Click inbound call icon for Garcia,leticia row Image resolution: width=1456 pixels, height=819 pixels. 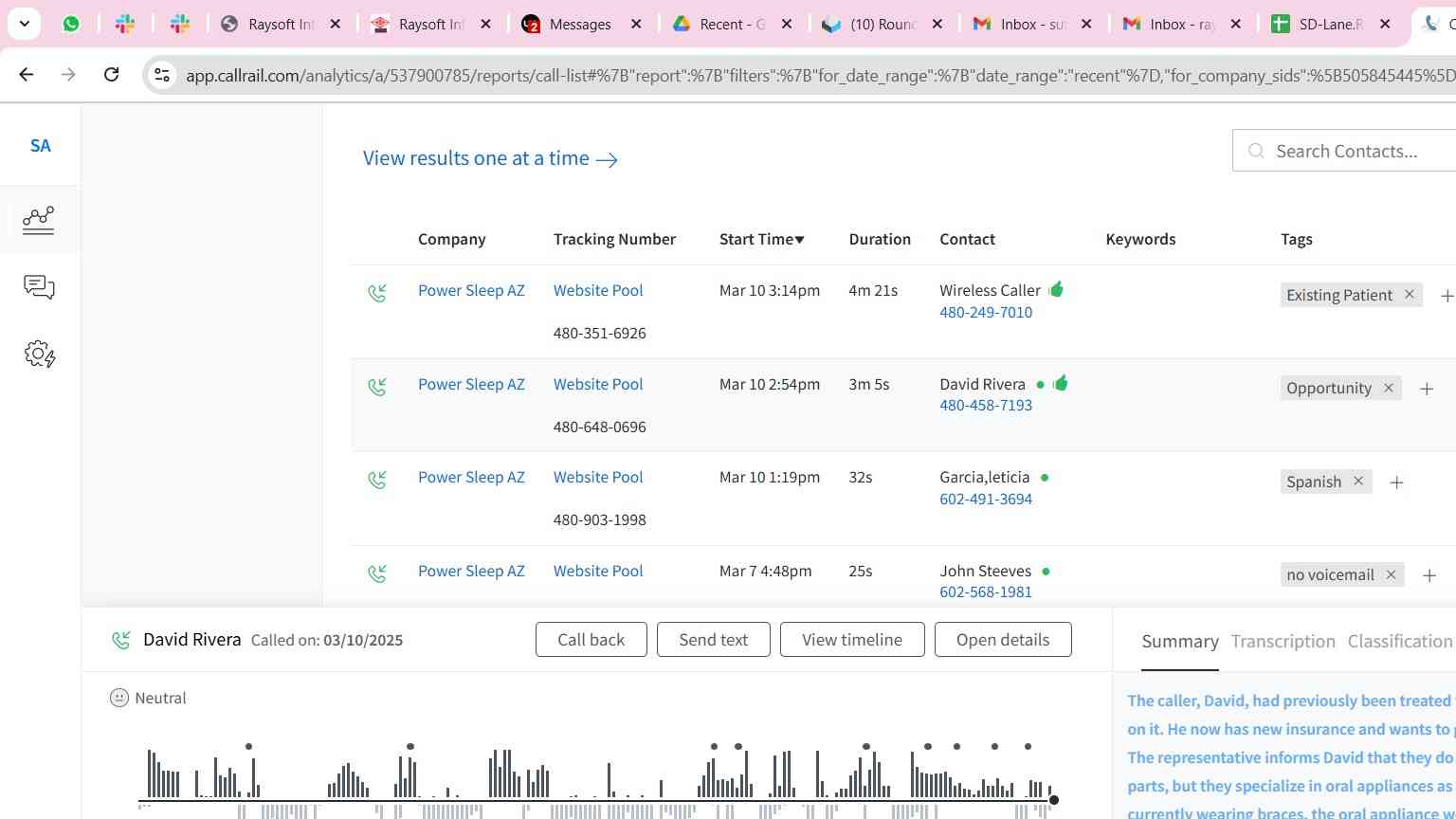click(377, 481)
